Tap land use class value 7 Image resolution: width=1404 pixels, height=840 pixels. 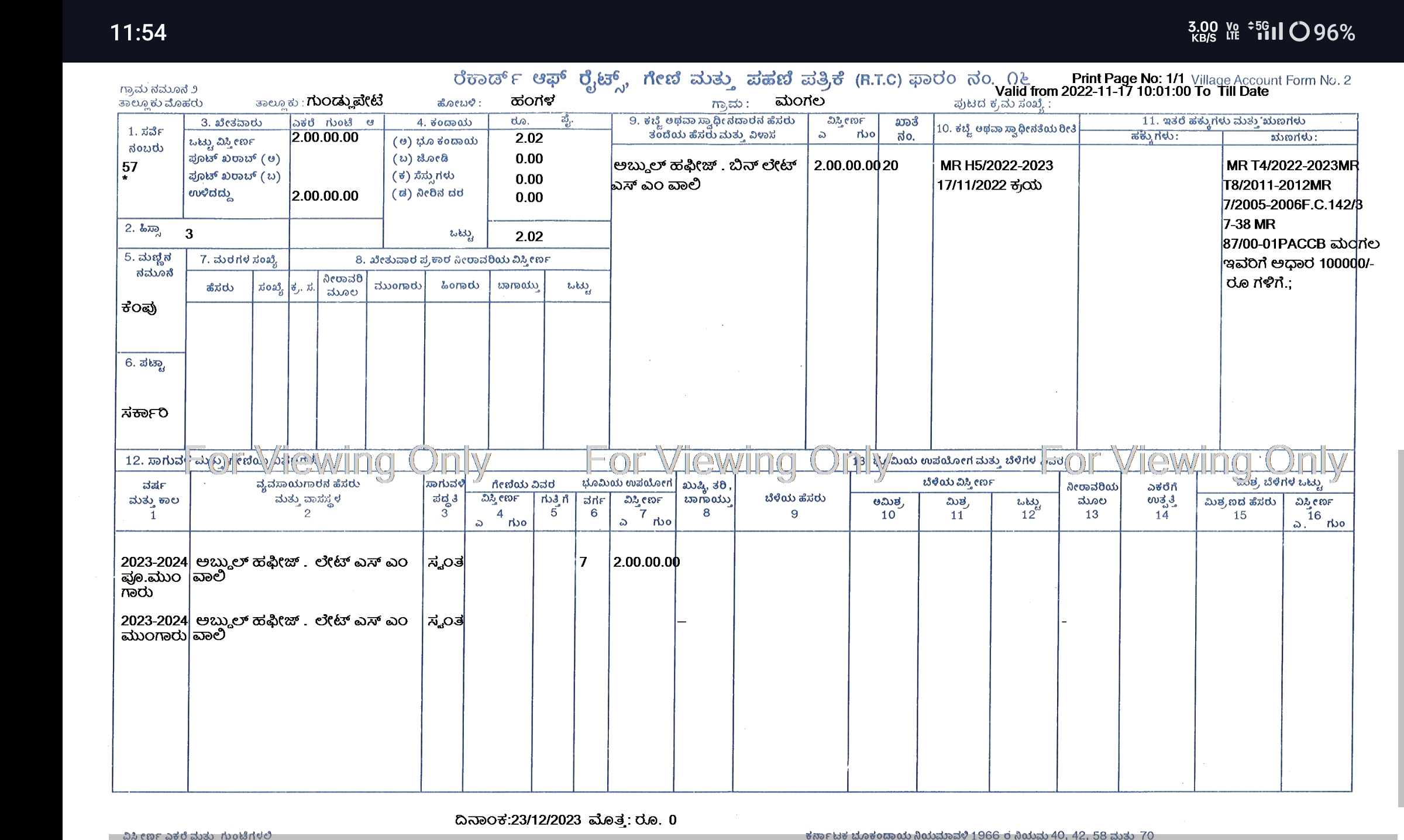pos(583,562)
